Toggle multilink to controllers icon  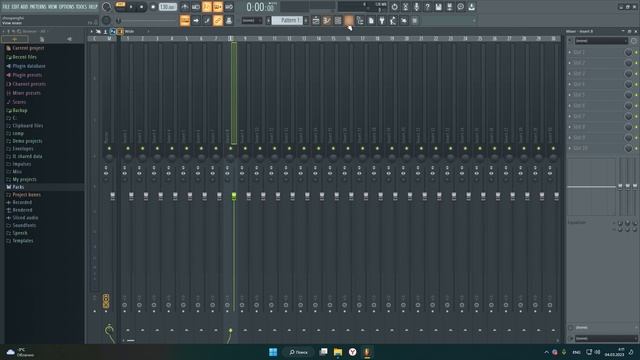click(229, 20)
